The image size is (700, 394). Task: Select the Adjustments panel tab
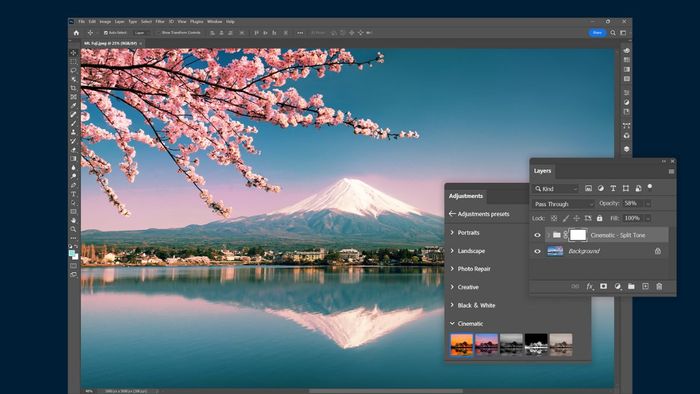point(466,196)
